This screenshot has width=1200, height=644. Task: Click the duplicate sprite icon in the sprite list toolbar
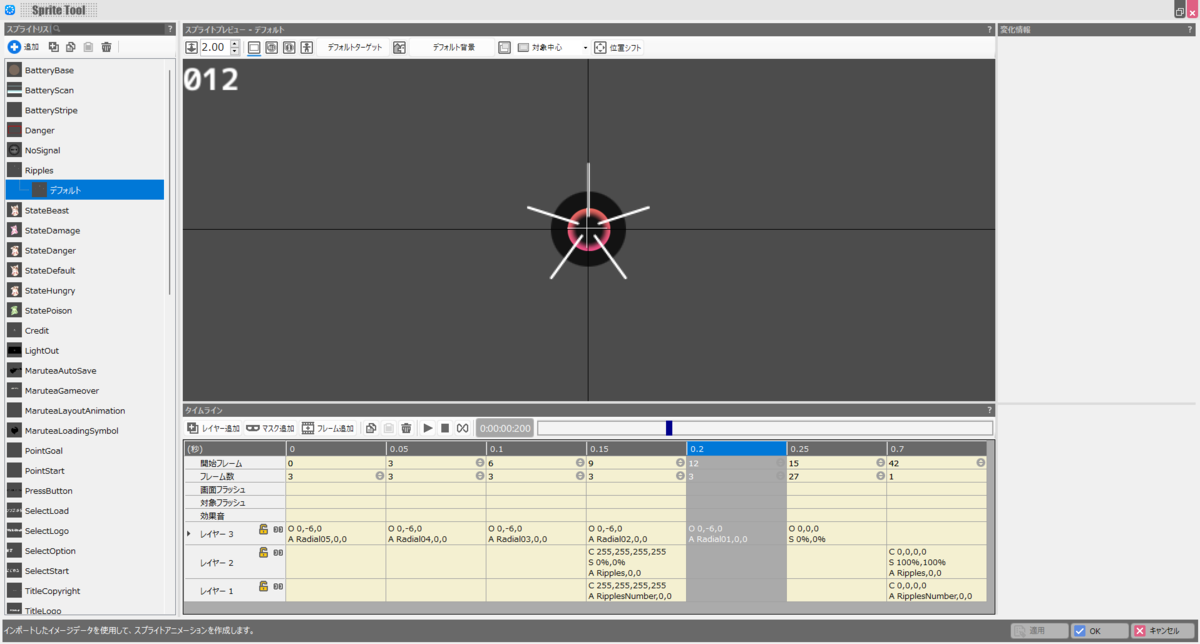71,47
